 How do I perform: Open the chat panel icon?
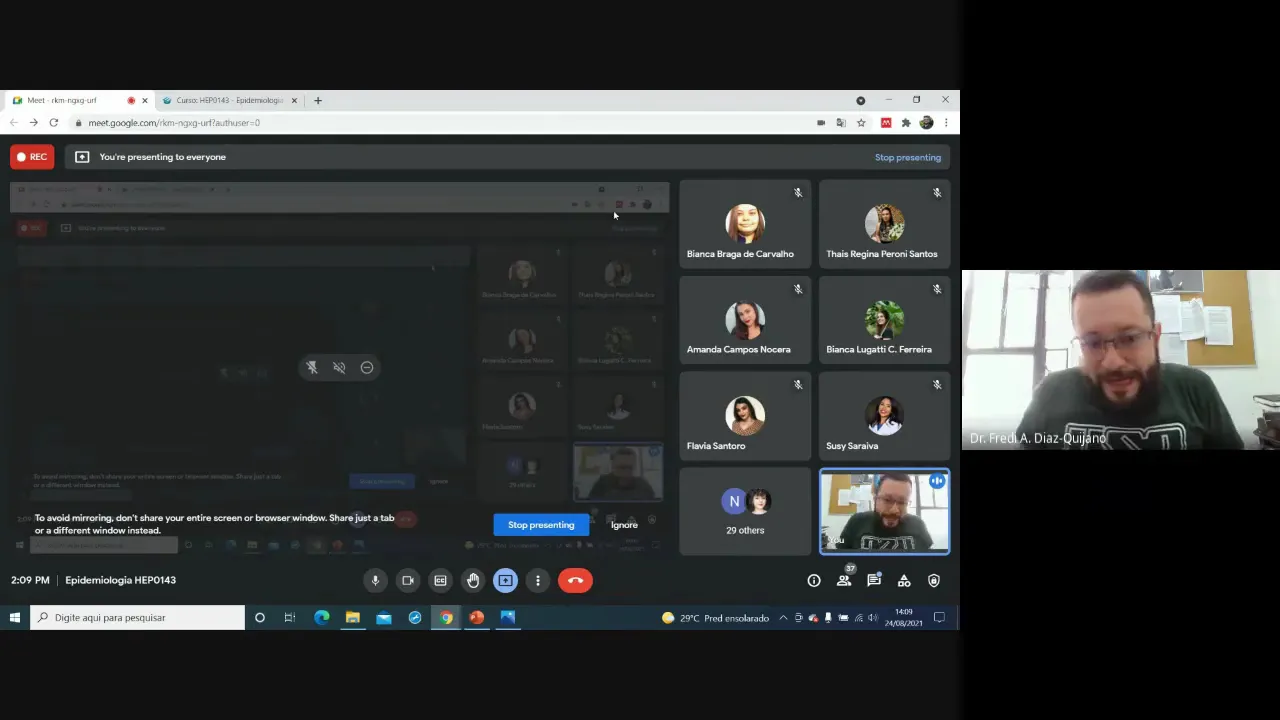[874, 580]
